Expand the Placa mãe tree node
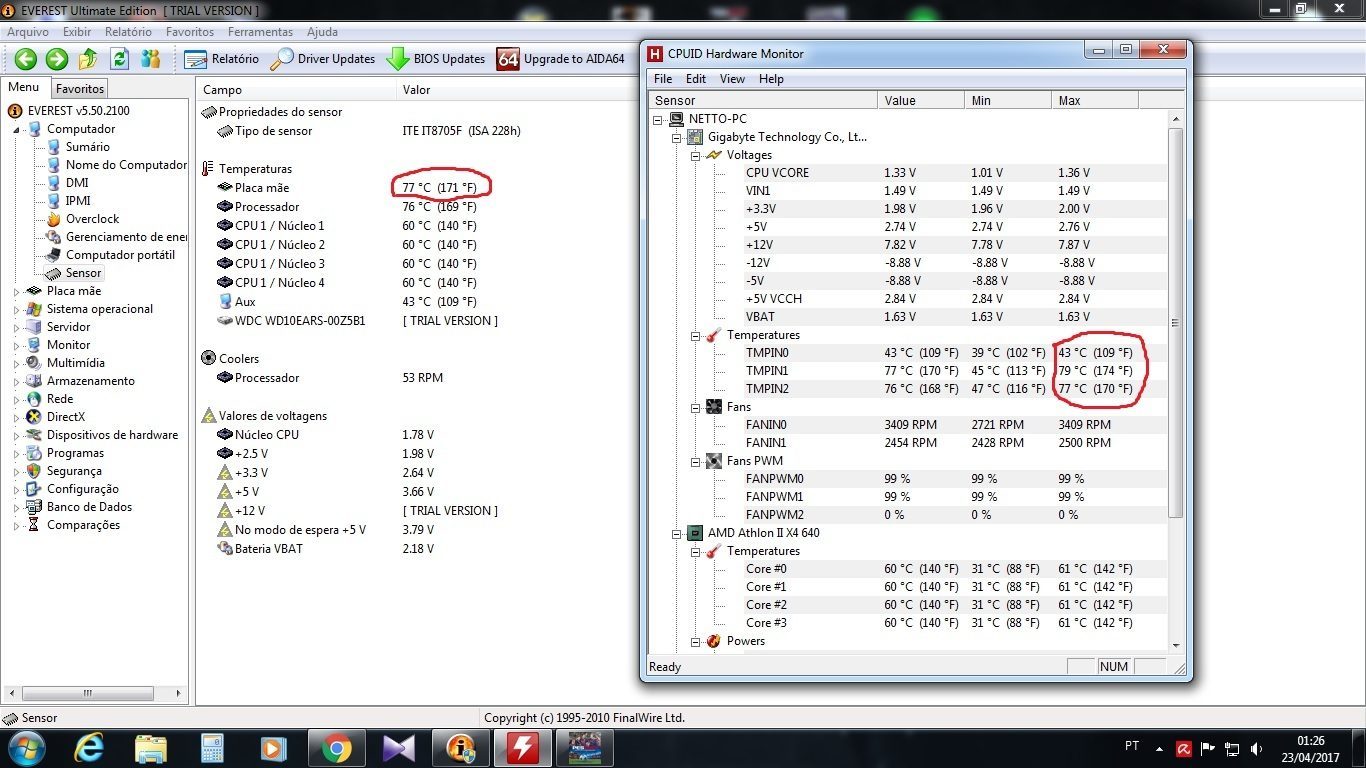Image resolution: width=1366 pixels, height=768 pixels. pos(16,291)
